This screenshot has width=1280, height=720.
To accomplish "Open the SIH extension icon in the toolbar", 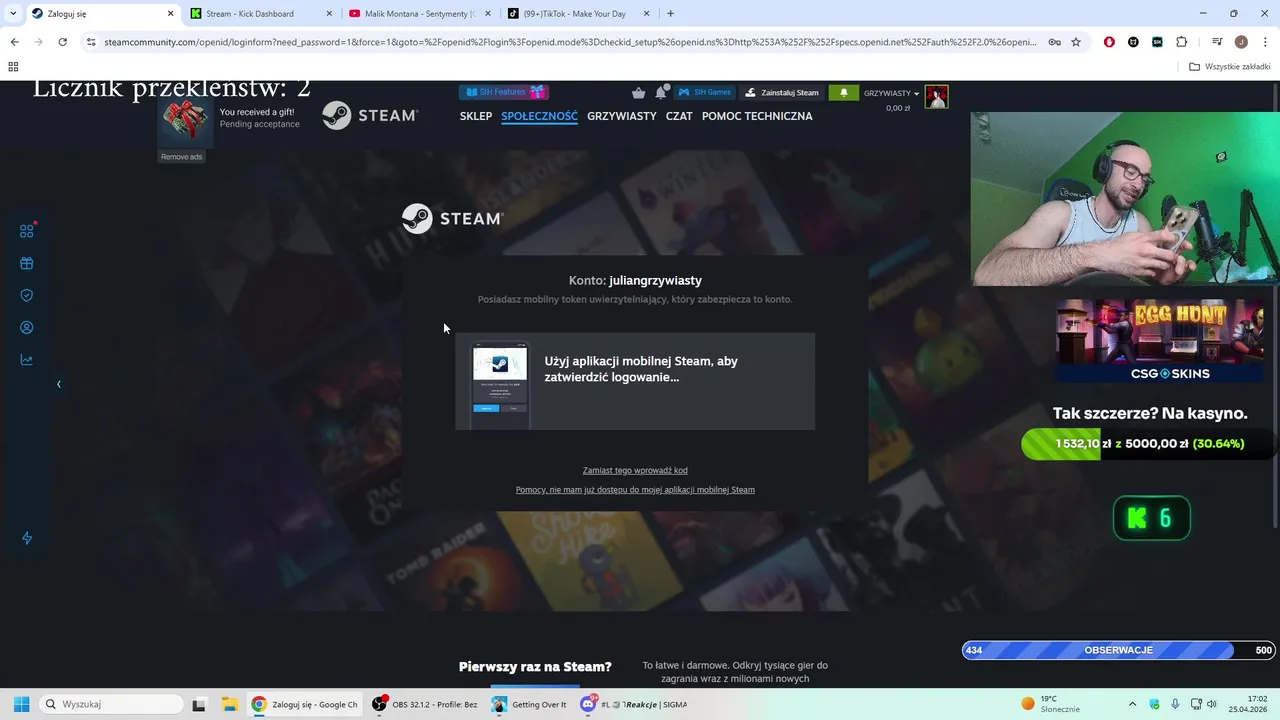I will [1157, 42].
